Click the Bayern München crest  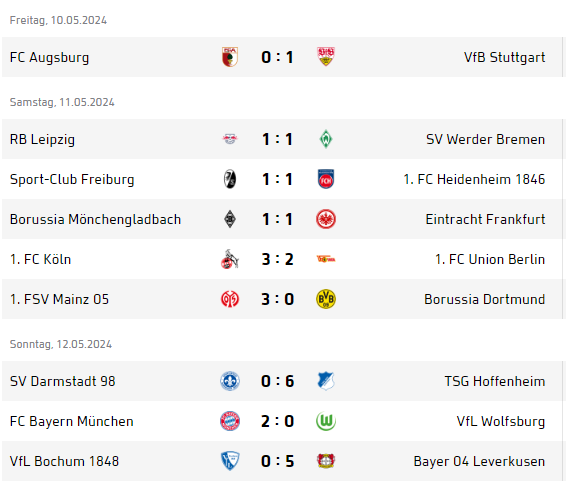coord(230,421)
